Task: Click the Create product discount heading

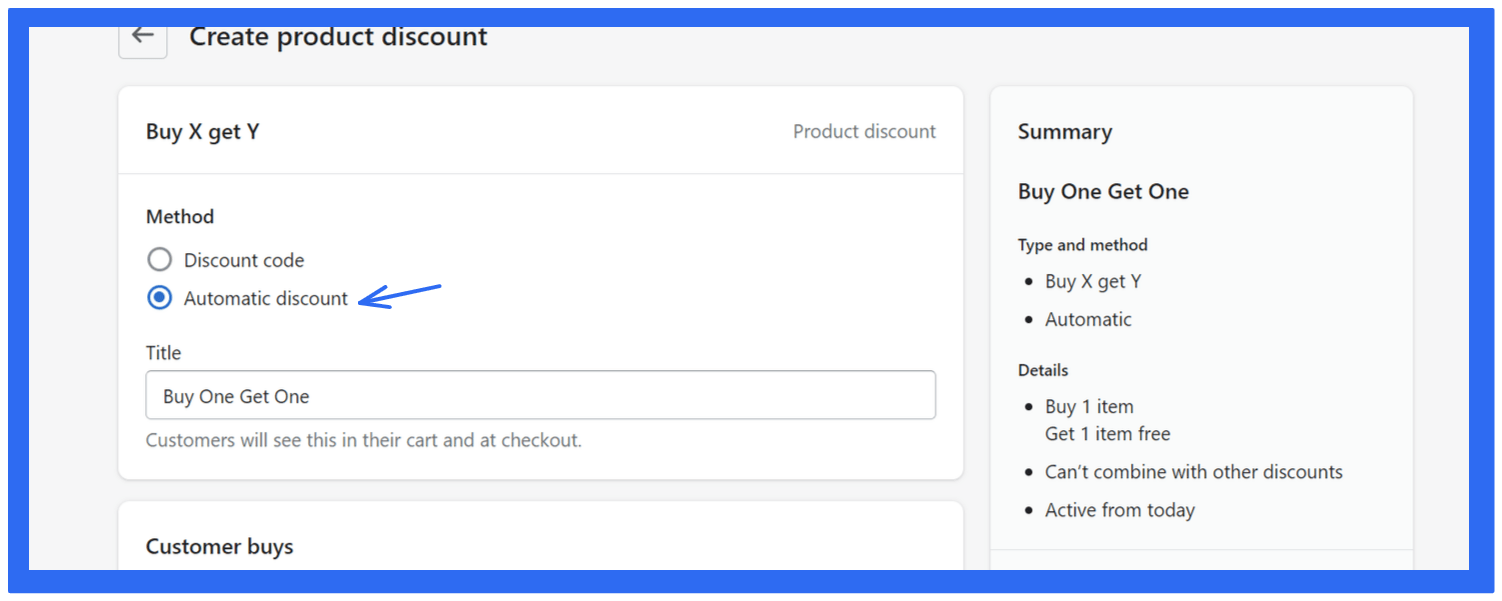Action: point(337,36)
